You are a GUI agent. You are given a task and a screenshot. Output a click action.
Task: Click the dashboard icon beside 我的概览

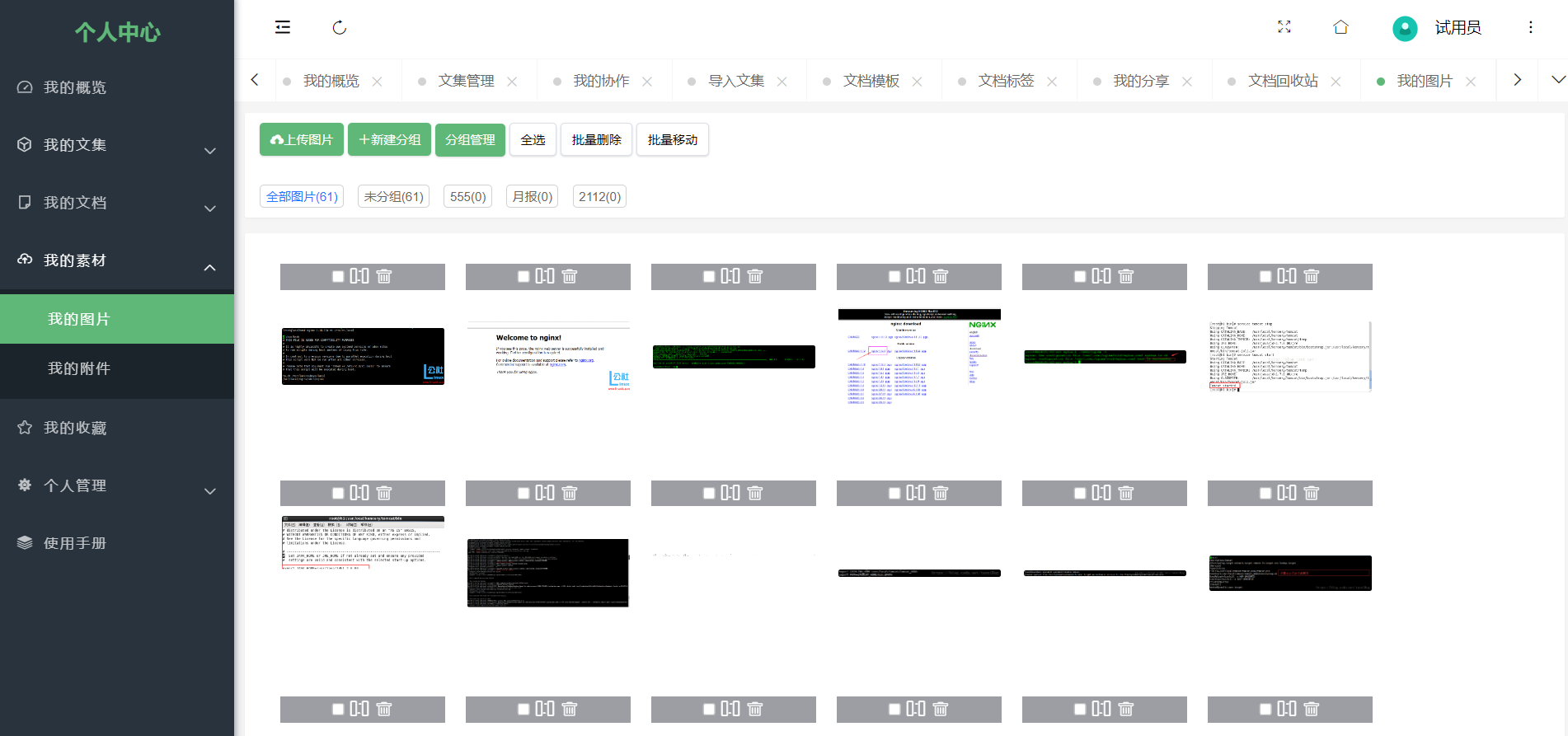[25, 87]
